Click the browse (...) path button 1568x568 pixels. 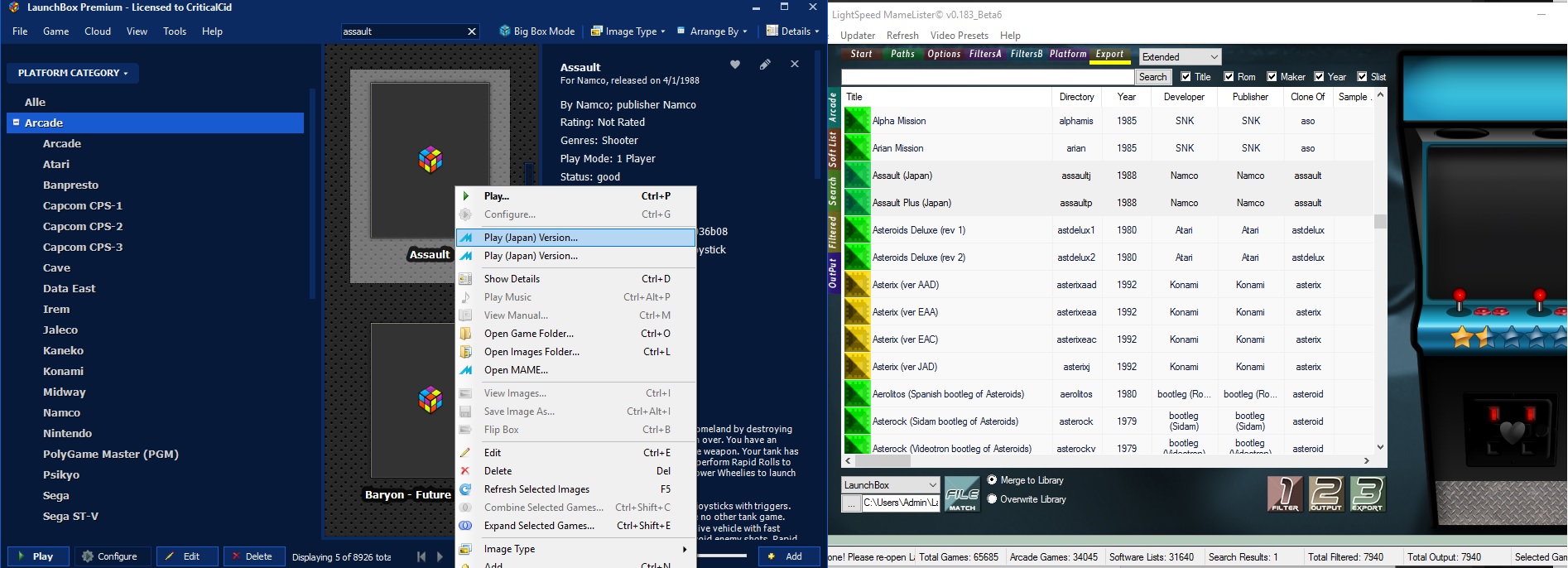tap(851, 503)
